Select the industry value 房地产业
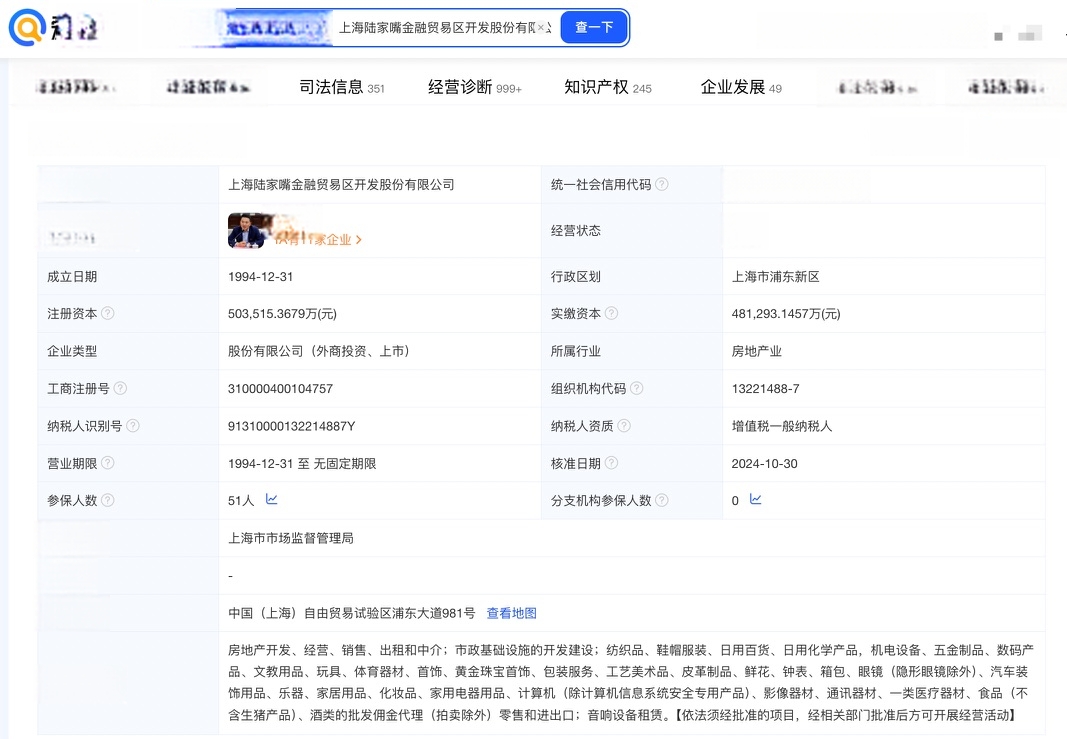The height and width of the screenshot is (739, 1067). point(757,351)
